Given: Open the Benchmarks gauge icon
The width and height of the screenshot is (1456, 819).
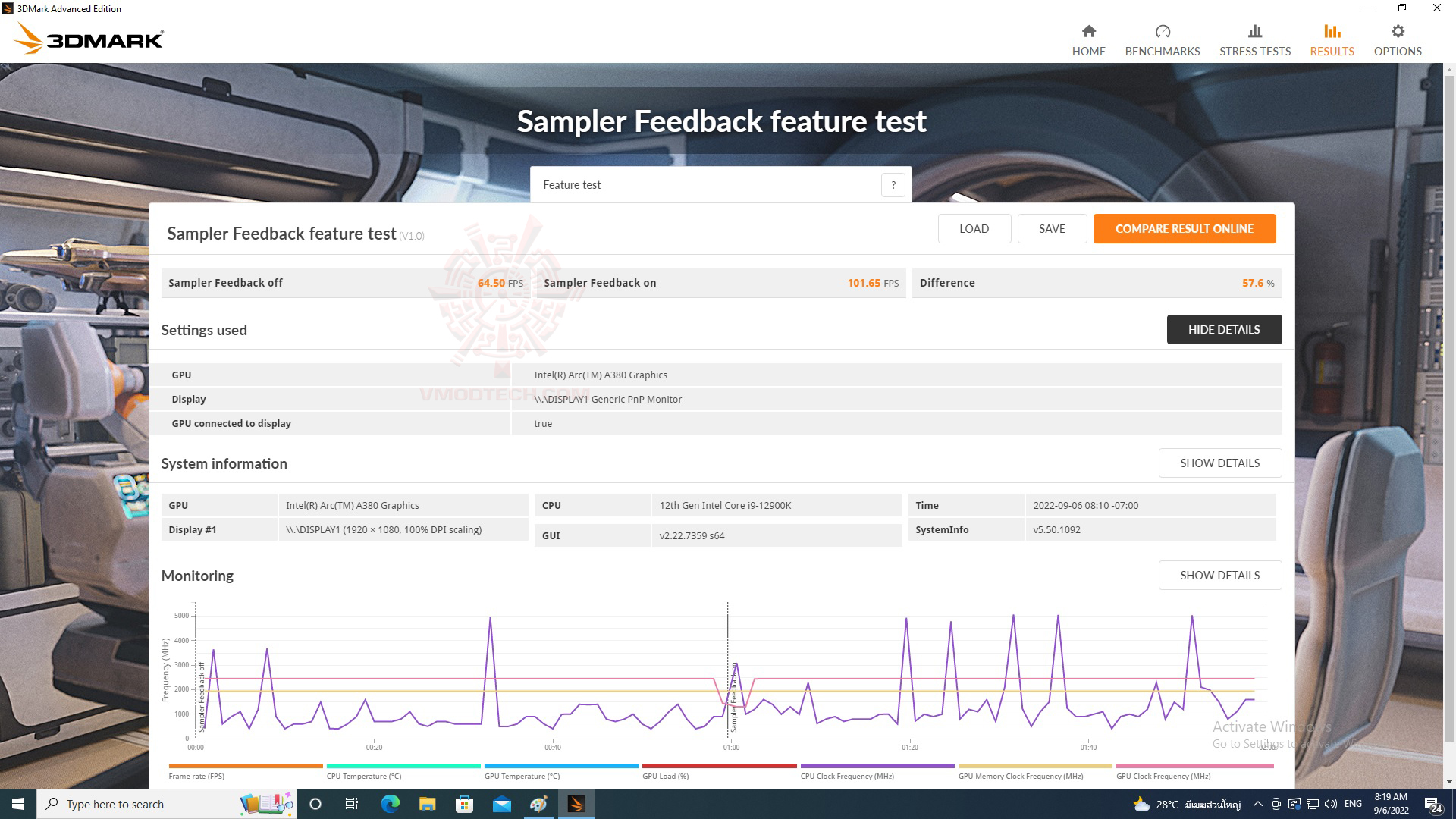Looking at the screenshot, I should click(x=1162, y=31).
